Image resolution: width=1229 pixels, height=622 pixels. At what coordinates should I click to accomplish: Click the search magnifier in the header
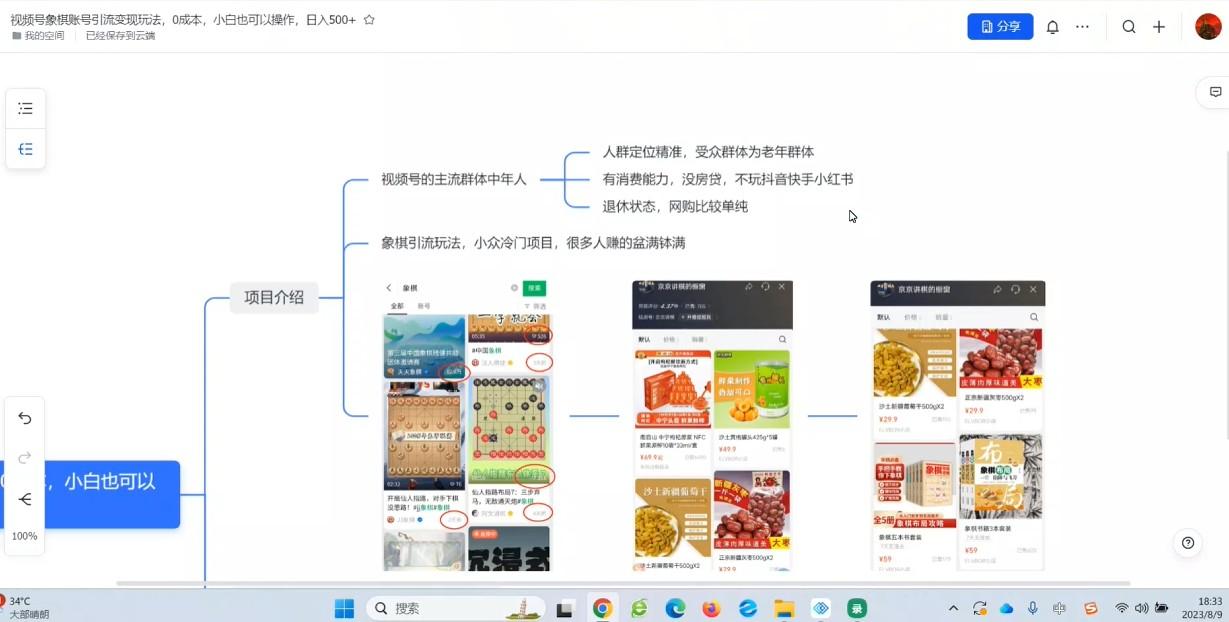(x=1129, y=27)
